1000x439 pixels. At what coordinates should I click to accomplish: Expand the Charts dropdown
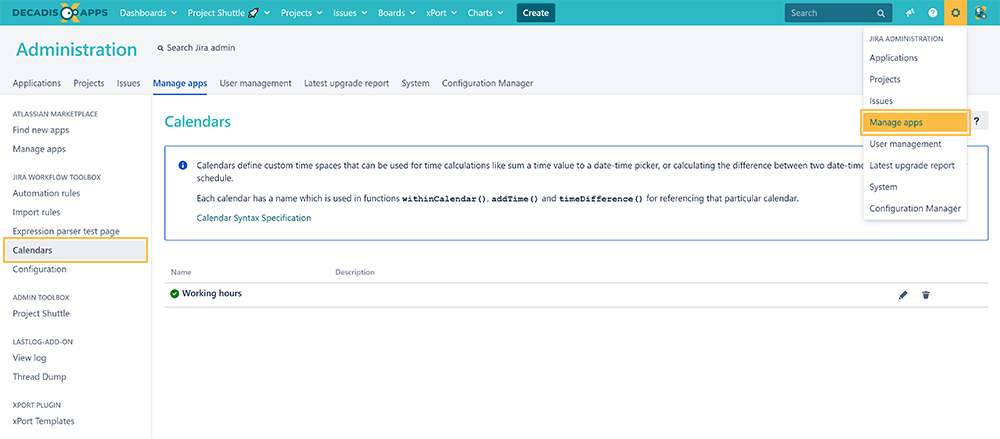point(485,13)
